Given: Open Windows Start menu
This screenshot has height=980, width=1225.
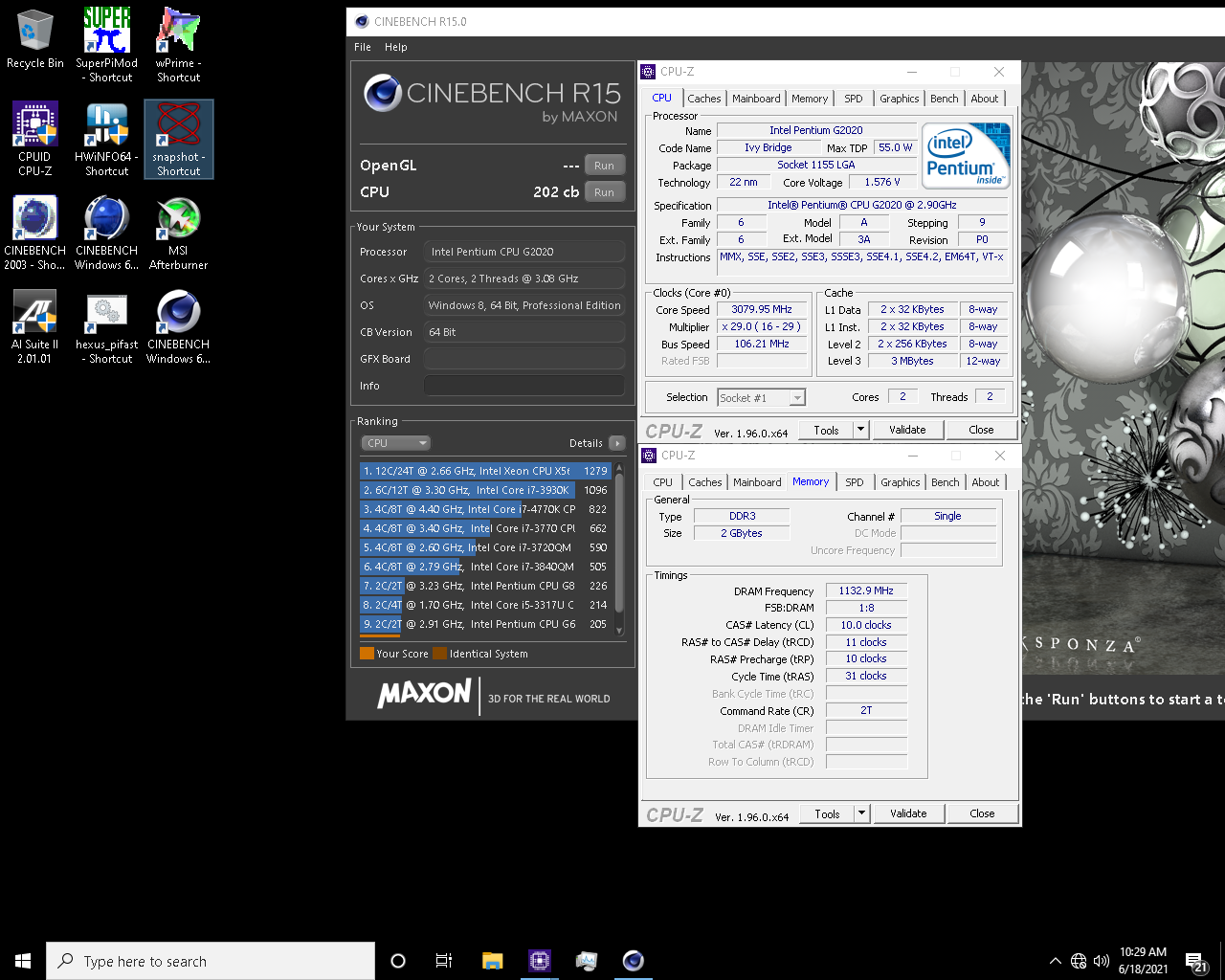Looking at the screenshot, I should point(23,961).
